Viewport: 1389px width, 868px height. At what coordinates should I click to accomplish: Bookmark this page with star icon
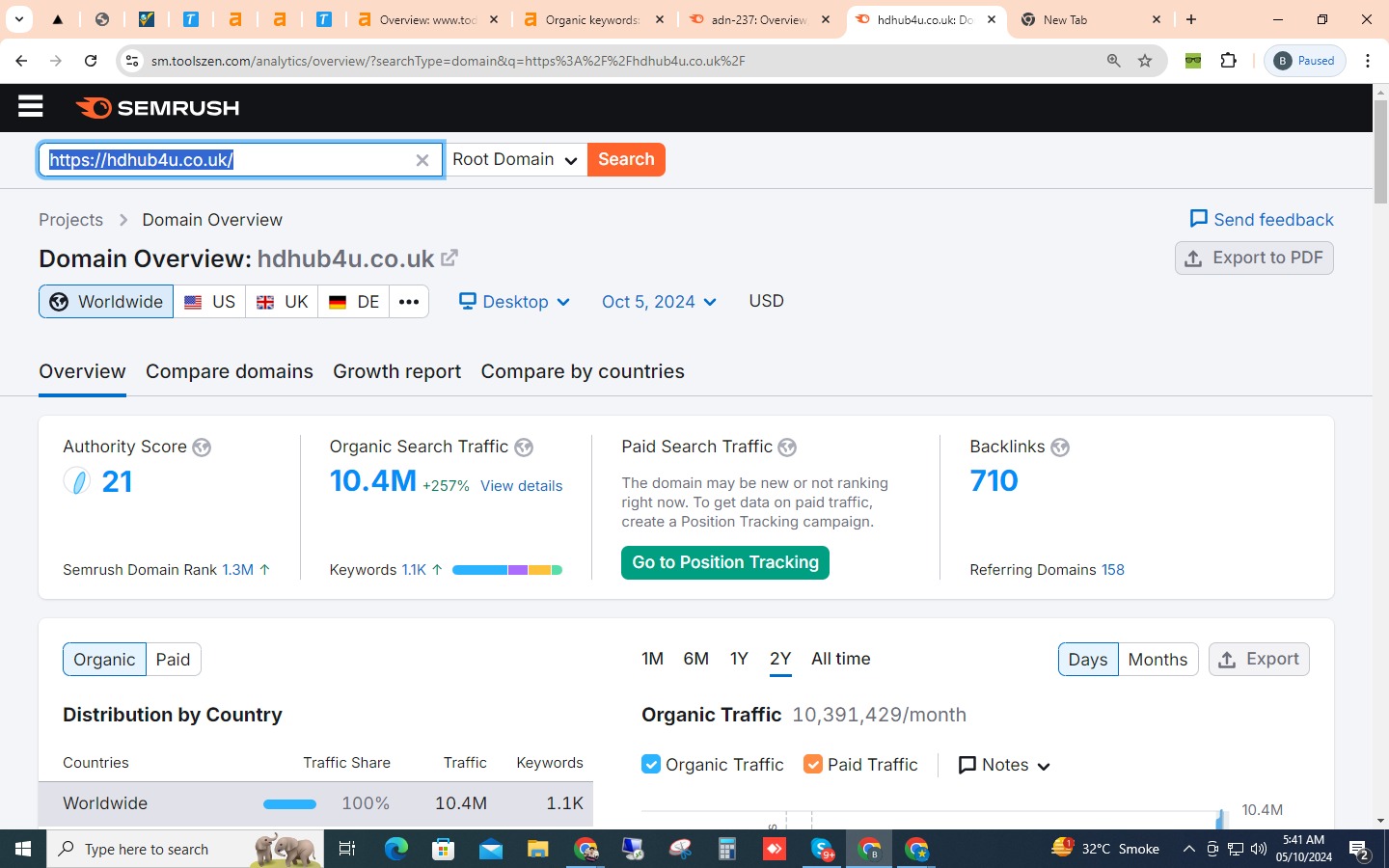click(1145, 61)
